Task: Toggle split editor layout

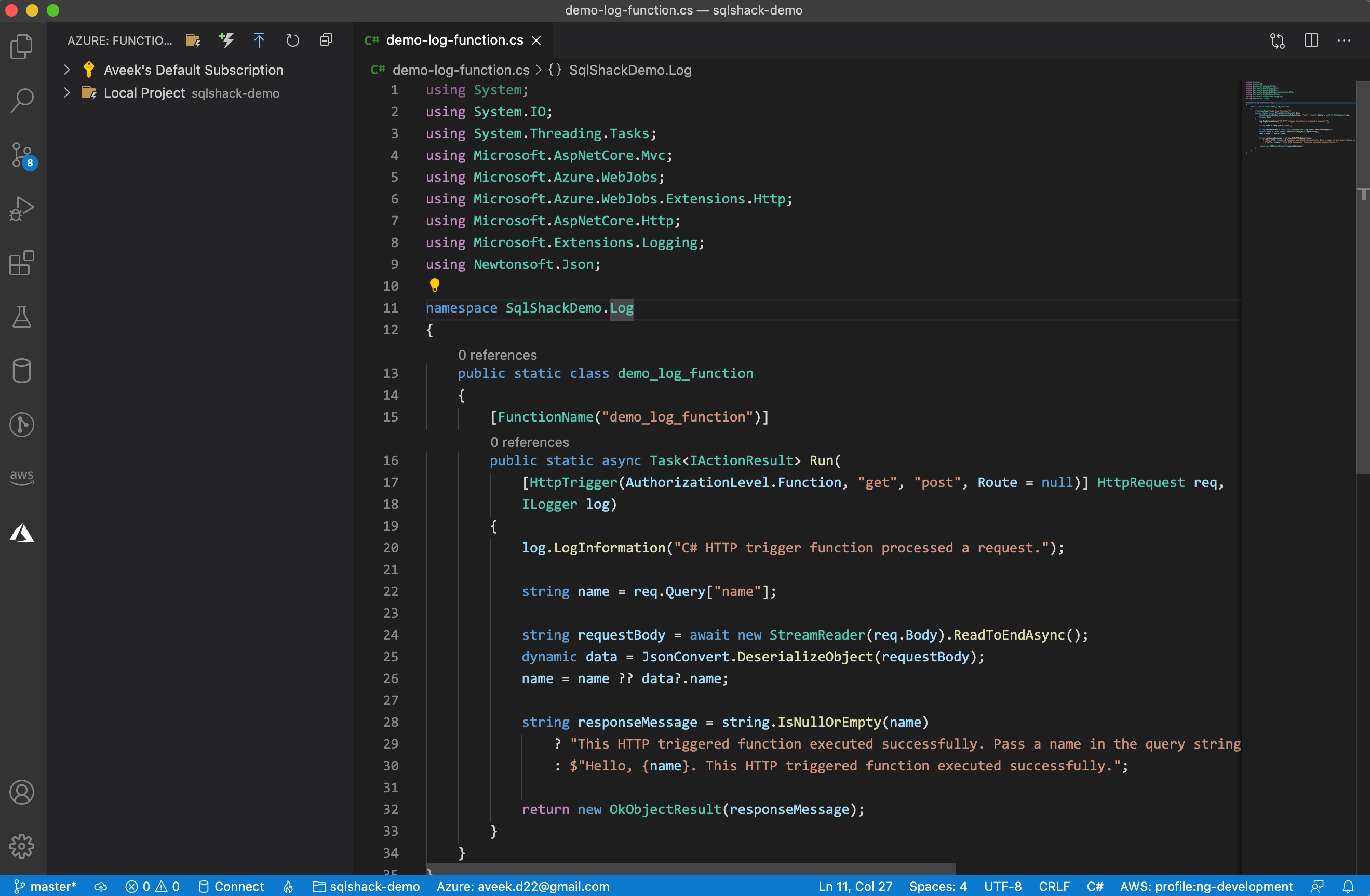Action: 1311,40
